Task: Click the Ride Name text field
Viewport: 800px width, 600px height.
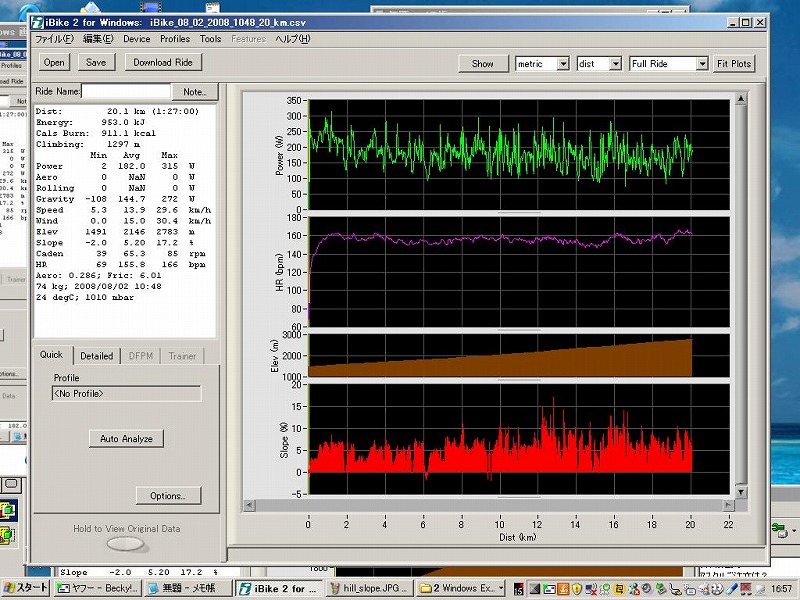Action: 126,91
